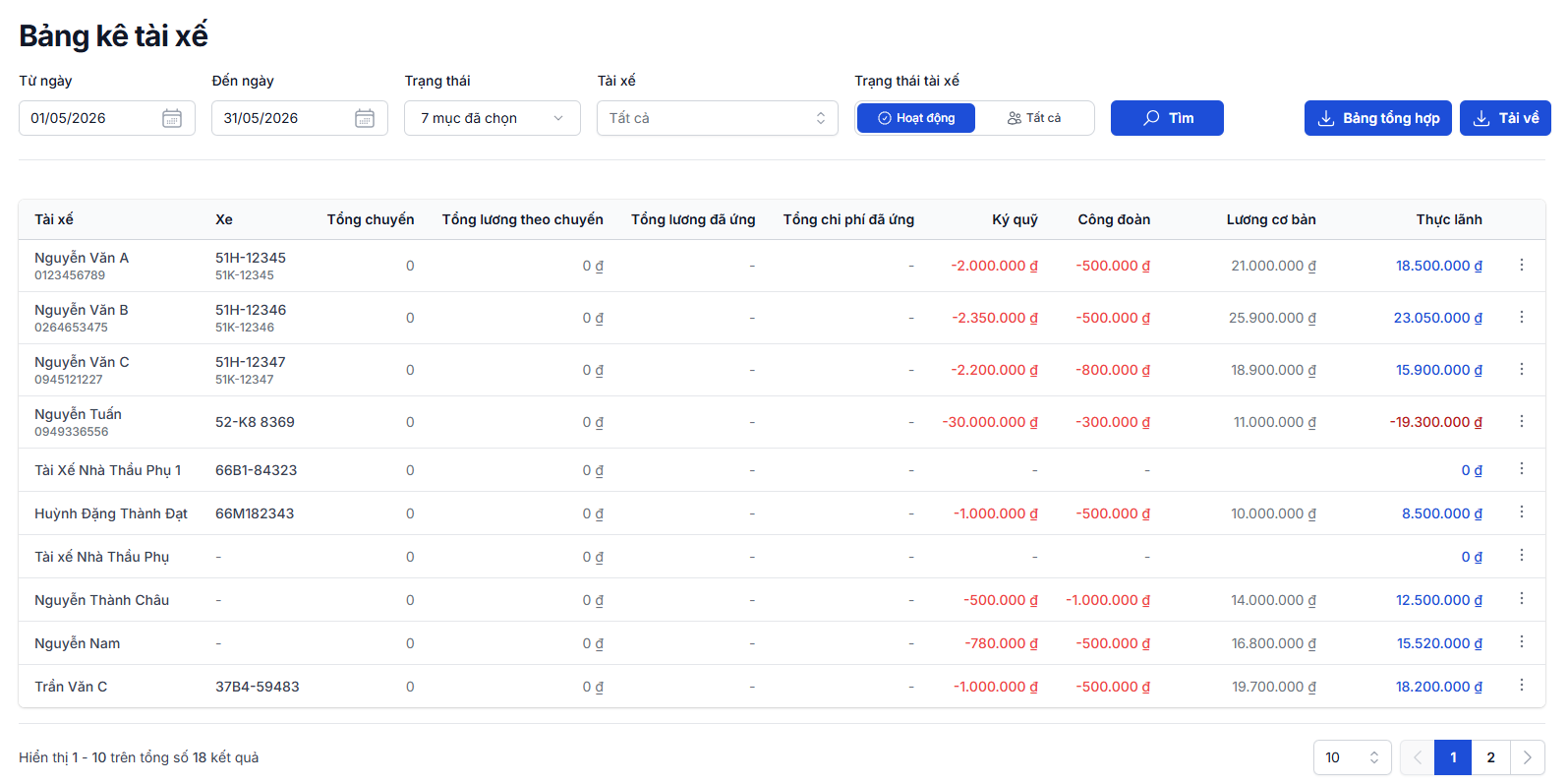Viewport: 1568px width, 783px height.
Task: Click the Tìm search button
Action: tap(1167, 118)
